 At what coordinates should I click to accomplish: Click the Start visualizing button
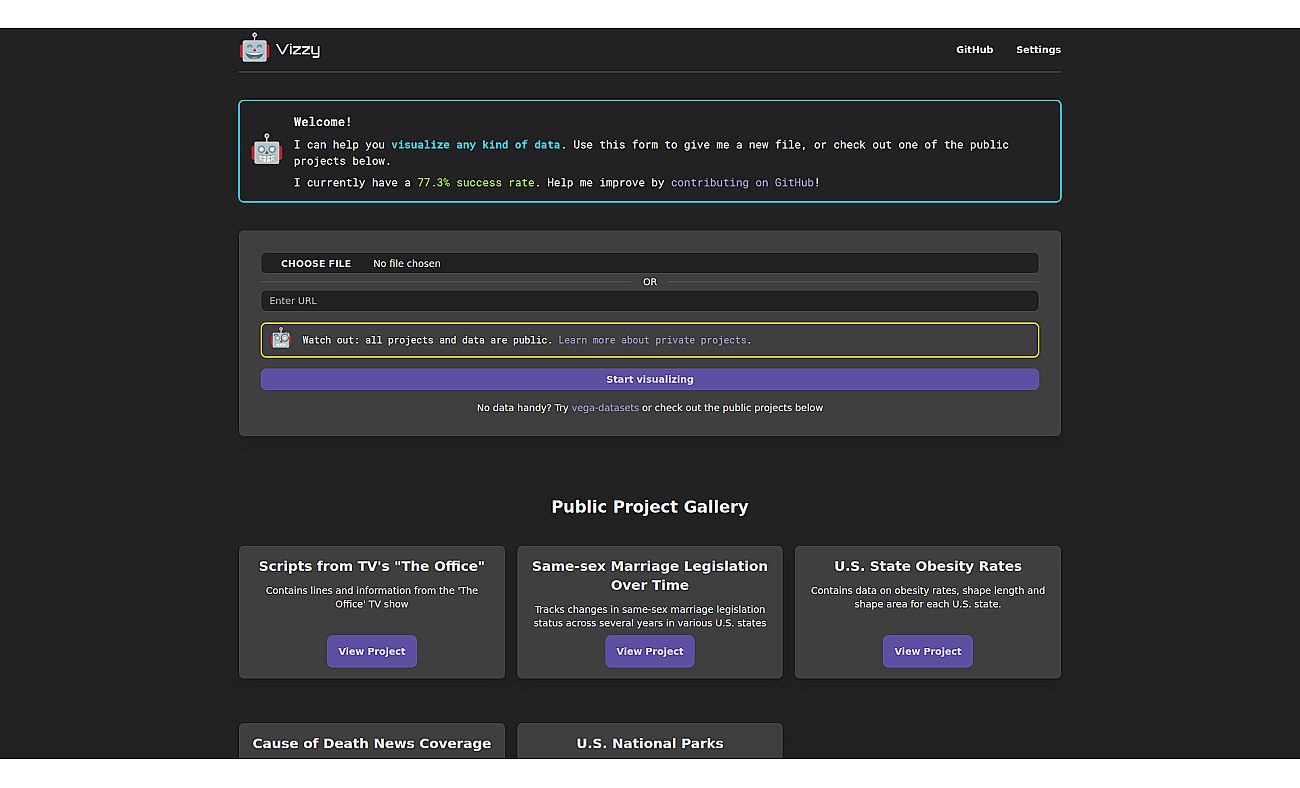[x=650, y=379]
